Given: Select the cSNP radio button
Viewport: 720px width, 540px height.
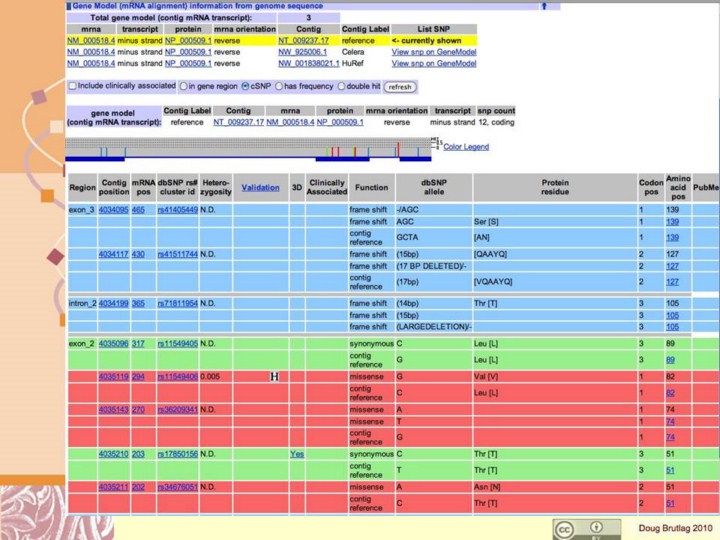Looking at the screenshot, I should [x=245, y=86].
